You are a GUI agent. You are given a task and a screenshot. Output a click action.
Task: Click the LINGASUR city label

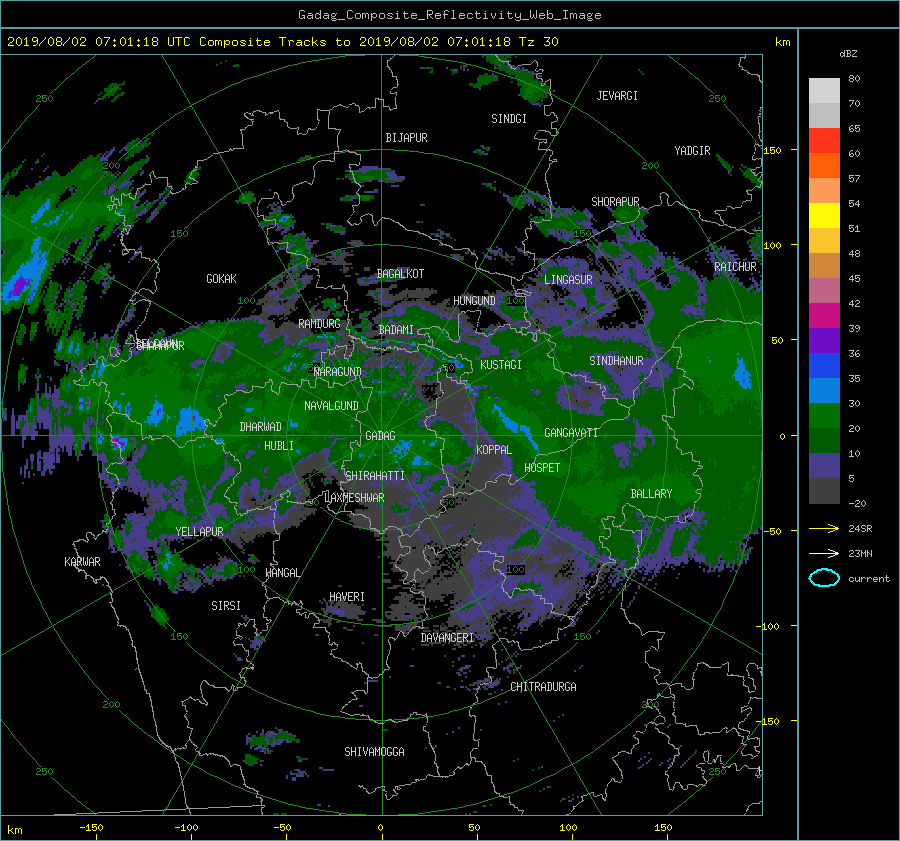click(568, 280)
